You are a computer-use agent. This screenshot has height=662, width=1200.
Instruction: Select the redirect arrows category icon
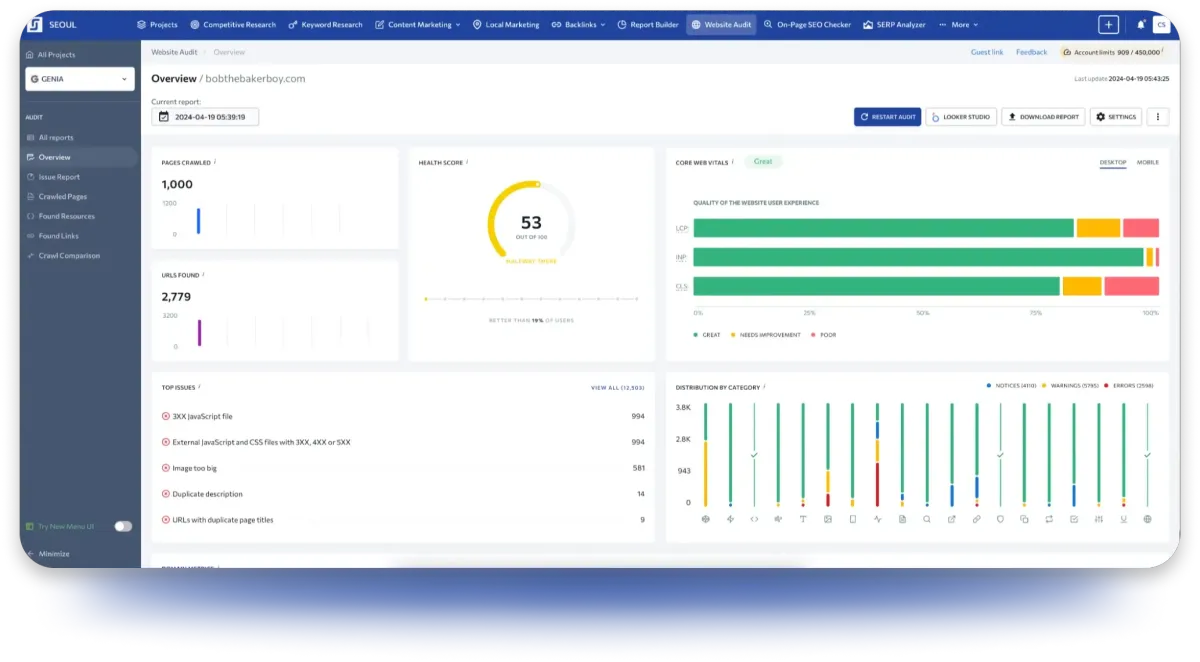pyautogui.click(x=1049, y=520)
